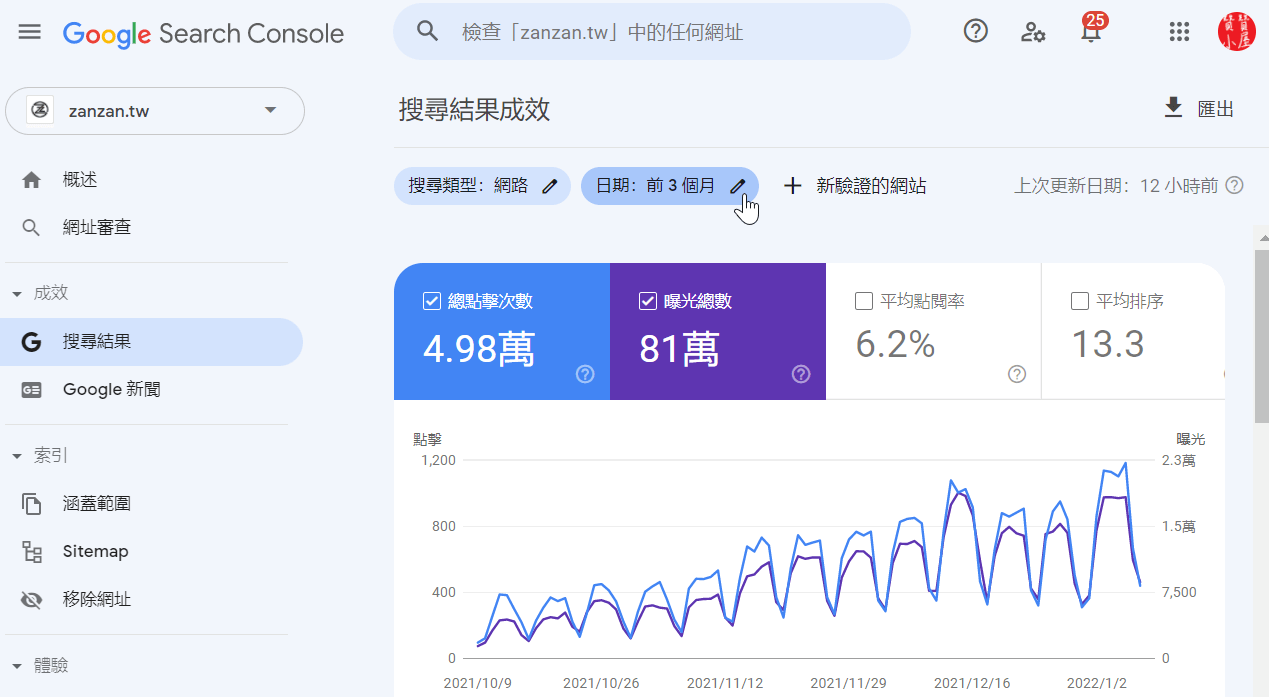Image resolution: width=1269 pixels, height=697 pixels.
Task: Open the account profile avatar
Action: (x=1237, y=32)
